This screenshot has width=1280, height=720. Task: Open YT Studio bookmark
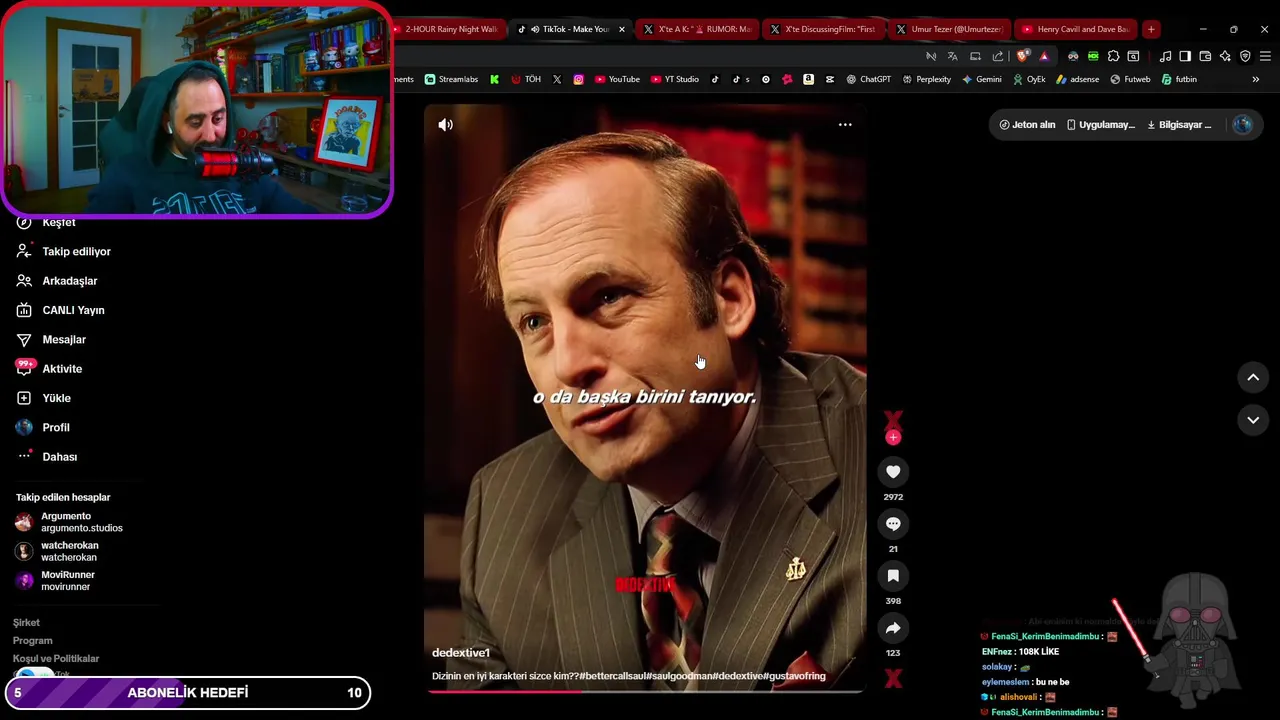click(x=675, y=79)
